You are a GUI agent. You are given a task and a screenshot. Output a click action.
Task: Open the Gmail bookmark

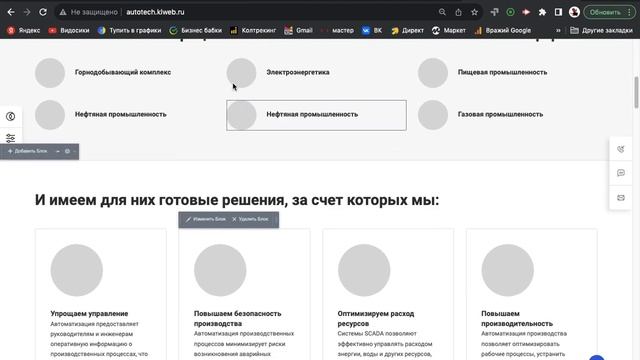(298, 30)
